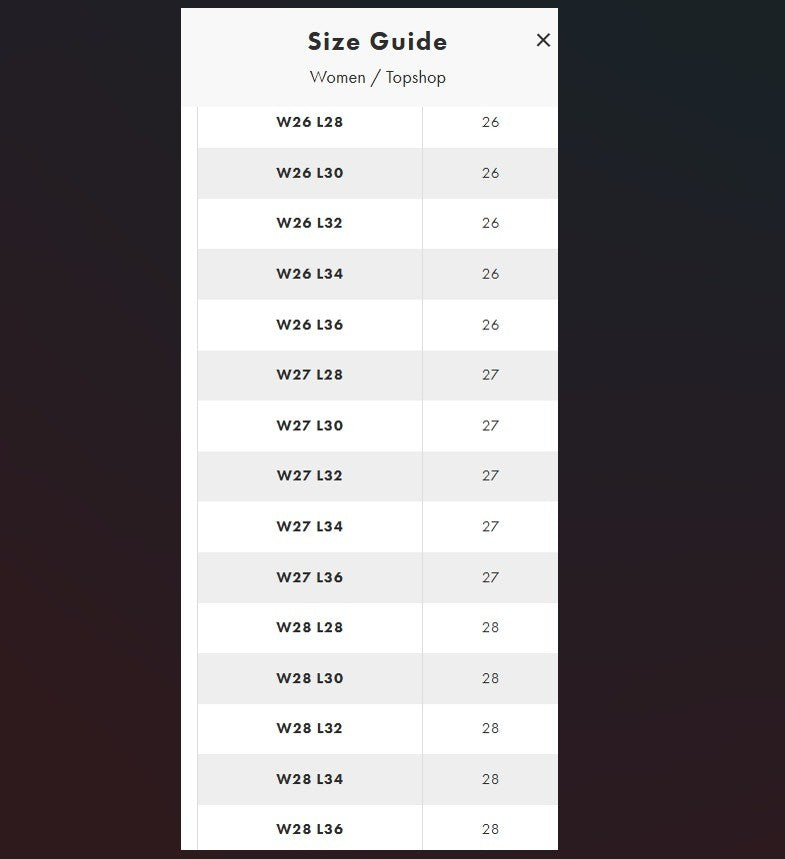Click the W28 L34 size label

310,779
